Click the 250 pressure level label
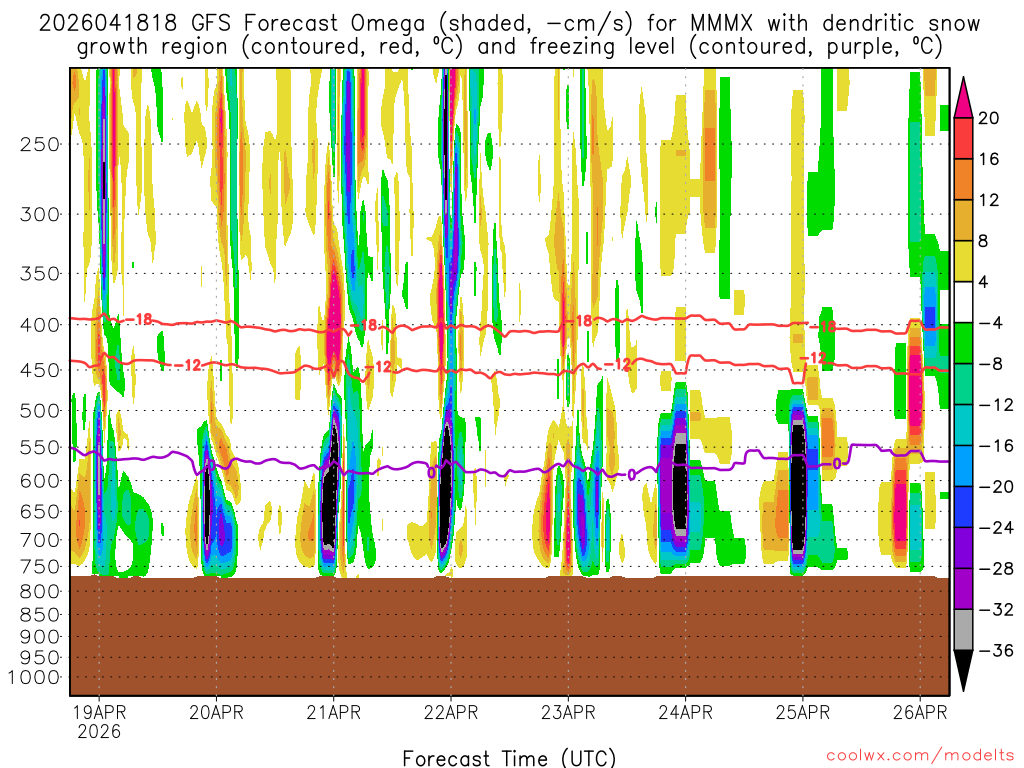The image size is (1024, 768). [40, 144]
